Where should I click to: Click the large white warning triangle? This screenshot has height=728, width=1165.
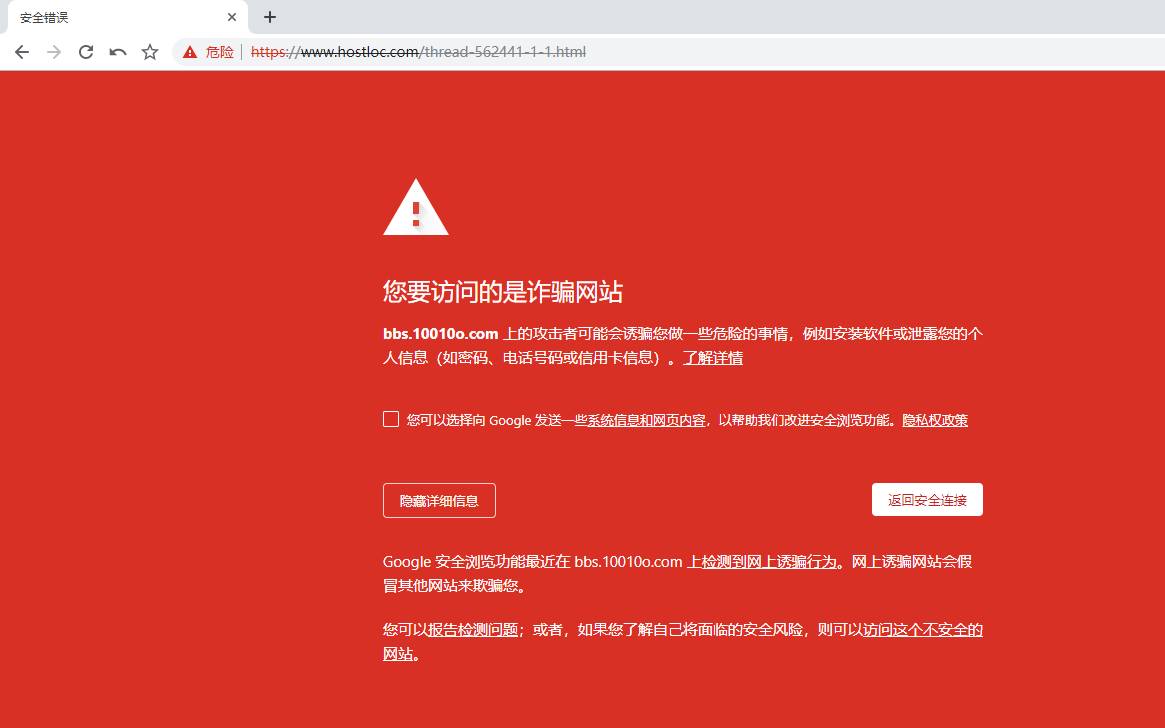(x=415, y=207)
